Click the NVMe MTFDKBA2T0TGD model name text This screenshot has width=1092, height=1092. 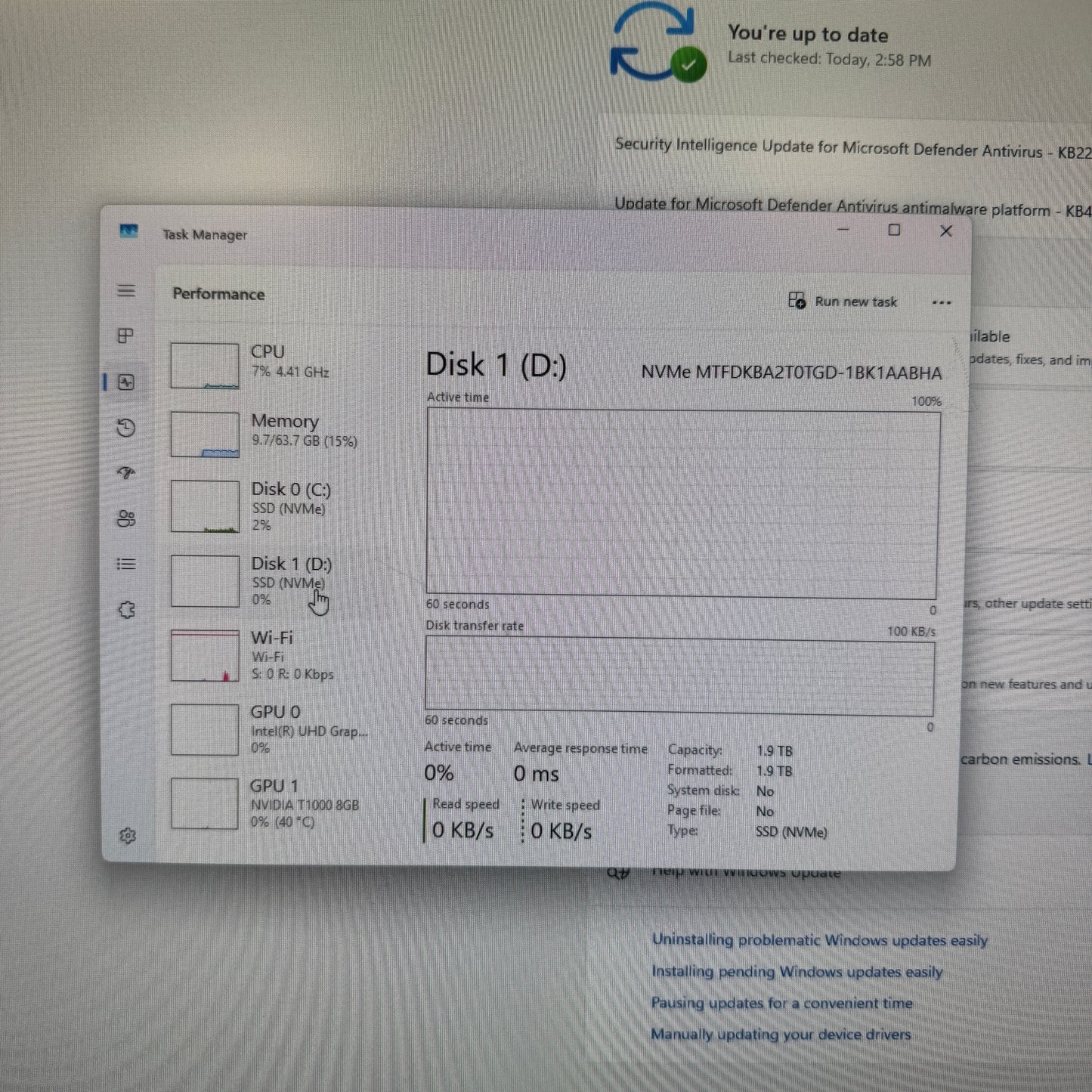click(x=791, y=373)
